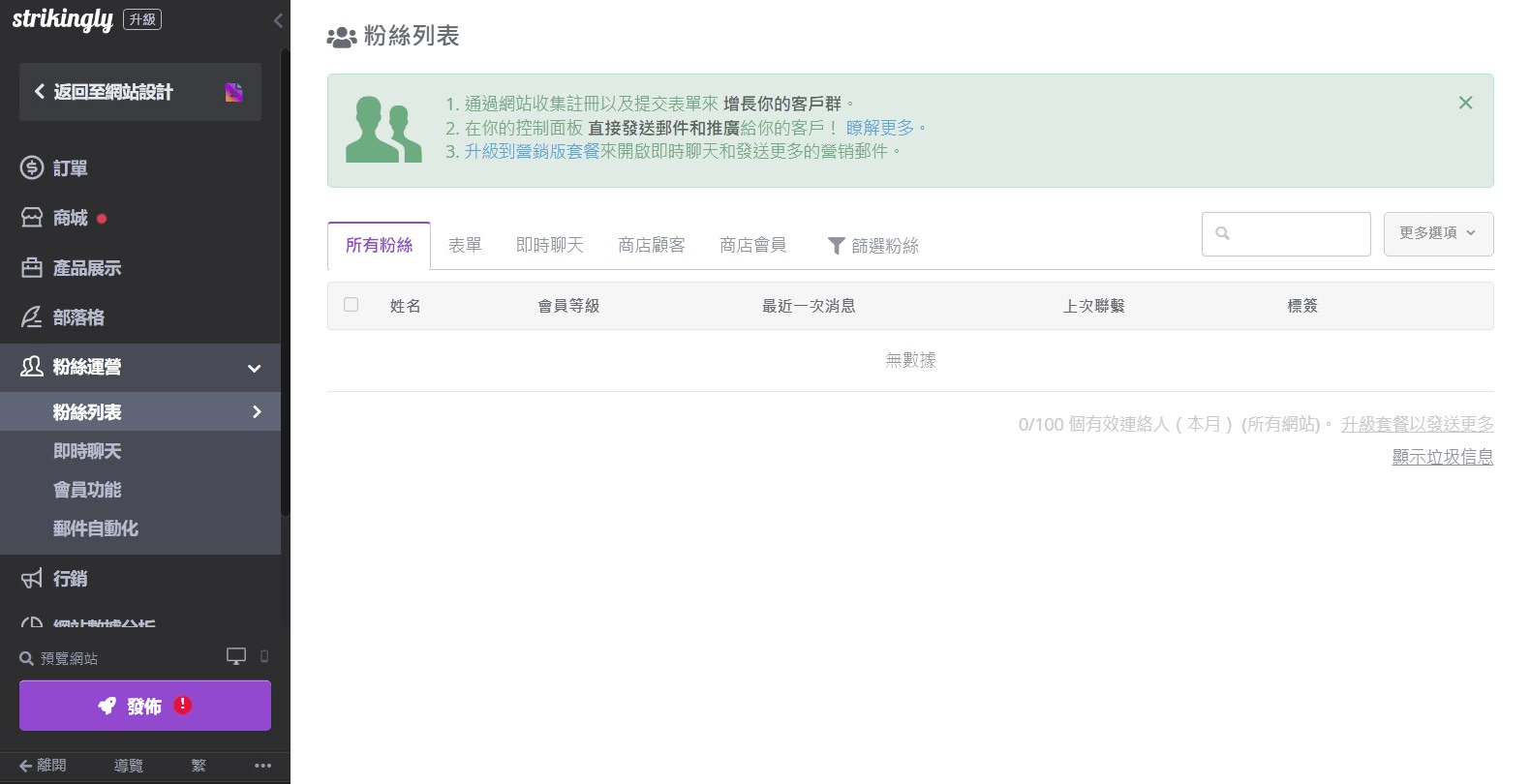The image size is (1530, 784).
Task: Switch to the 商店顧客 tab
Action: pos(652,246)
